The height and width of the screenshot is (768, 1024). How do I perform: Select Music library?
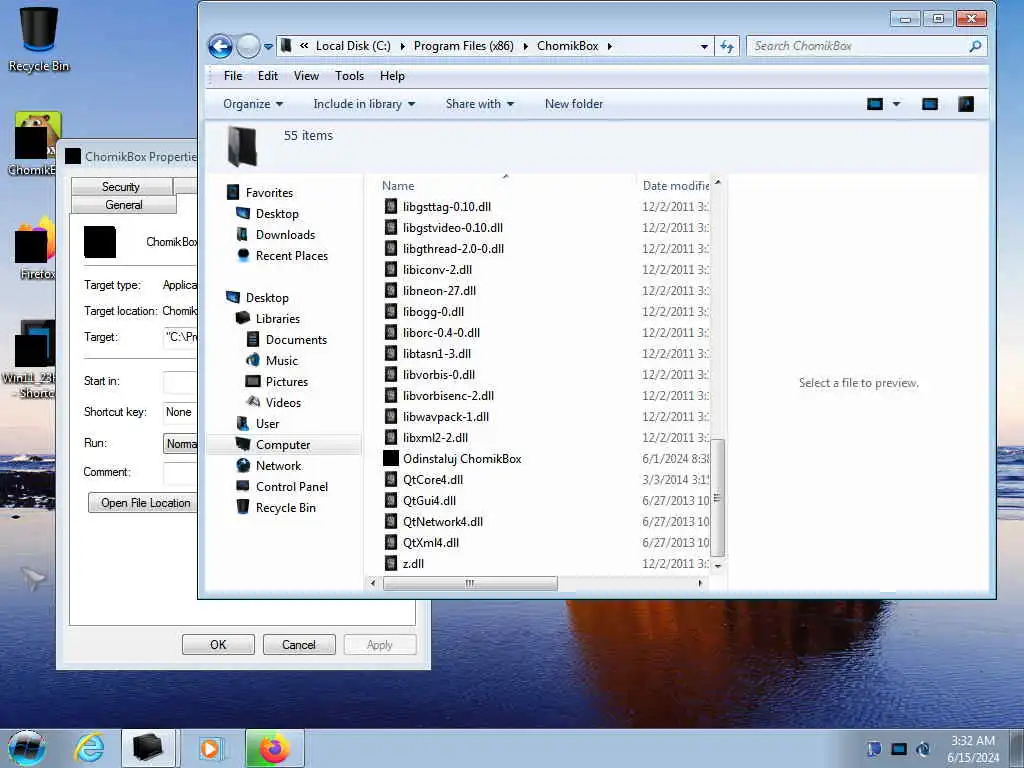(x=281, y=360)
